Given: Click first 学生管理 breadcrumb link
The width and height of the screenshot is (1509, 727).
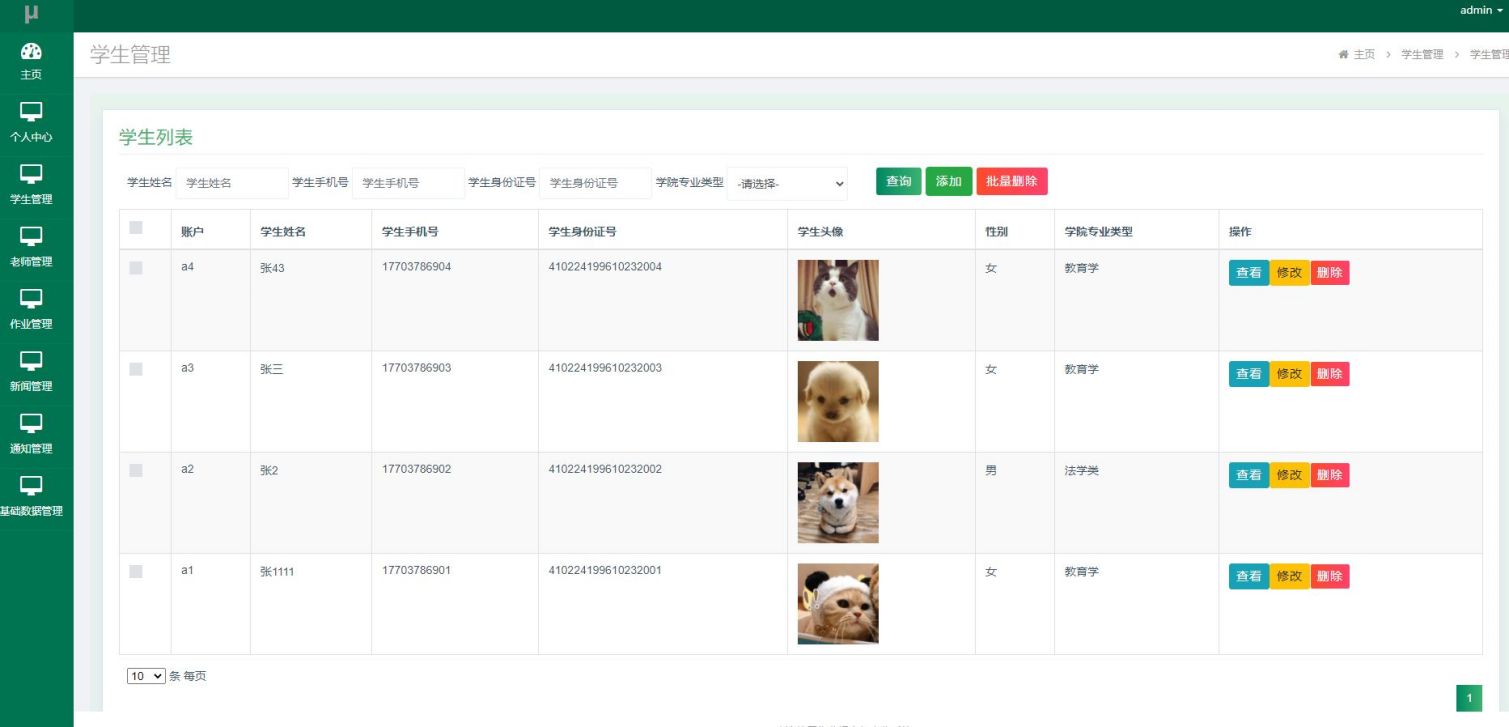Looking at the screenshot, I should click(1422, 54).
